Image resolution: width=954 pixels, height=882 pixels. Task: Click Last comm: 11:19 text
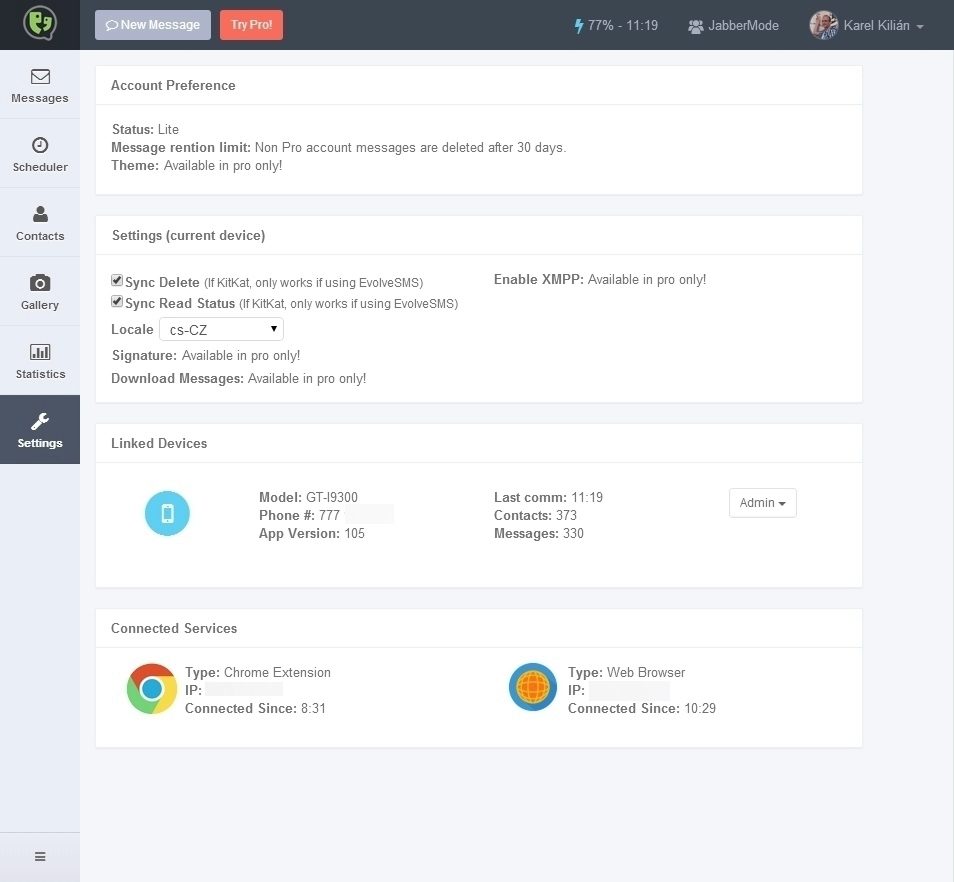(548, 497)
